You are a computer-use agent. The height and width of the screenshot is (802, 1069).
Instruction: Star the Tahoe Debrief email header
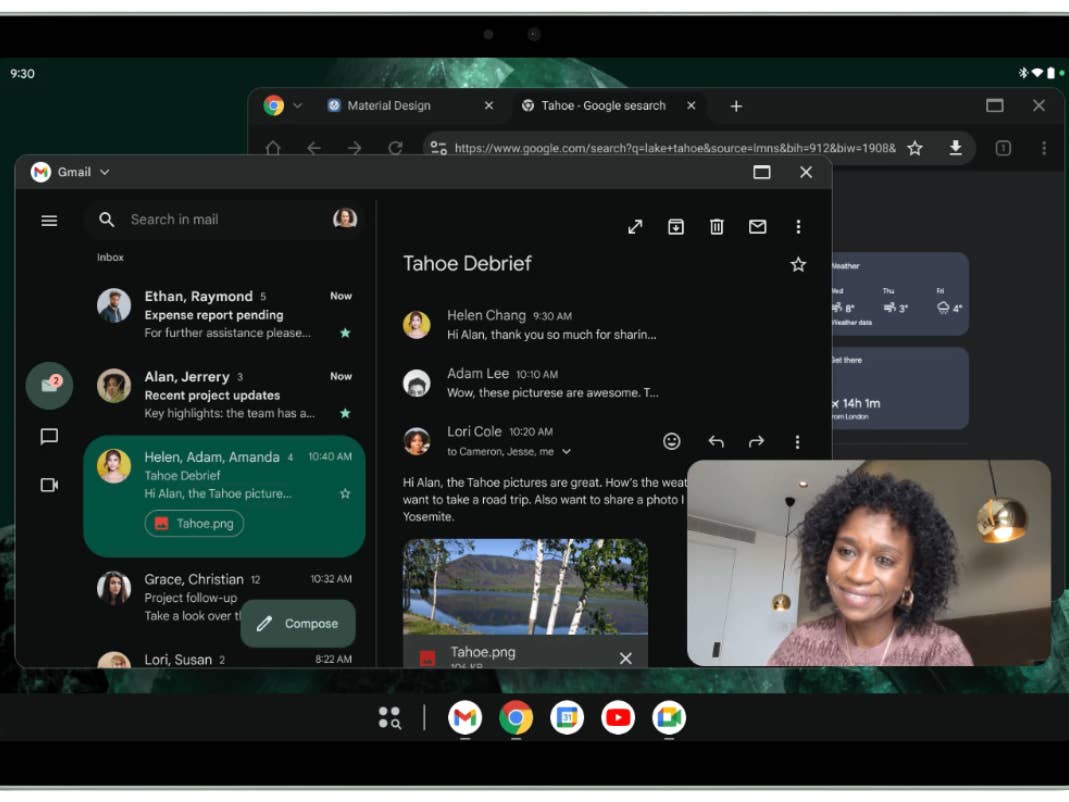click(798, 265)
